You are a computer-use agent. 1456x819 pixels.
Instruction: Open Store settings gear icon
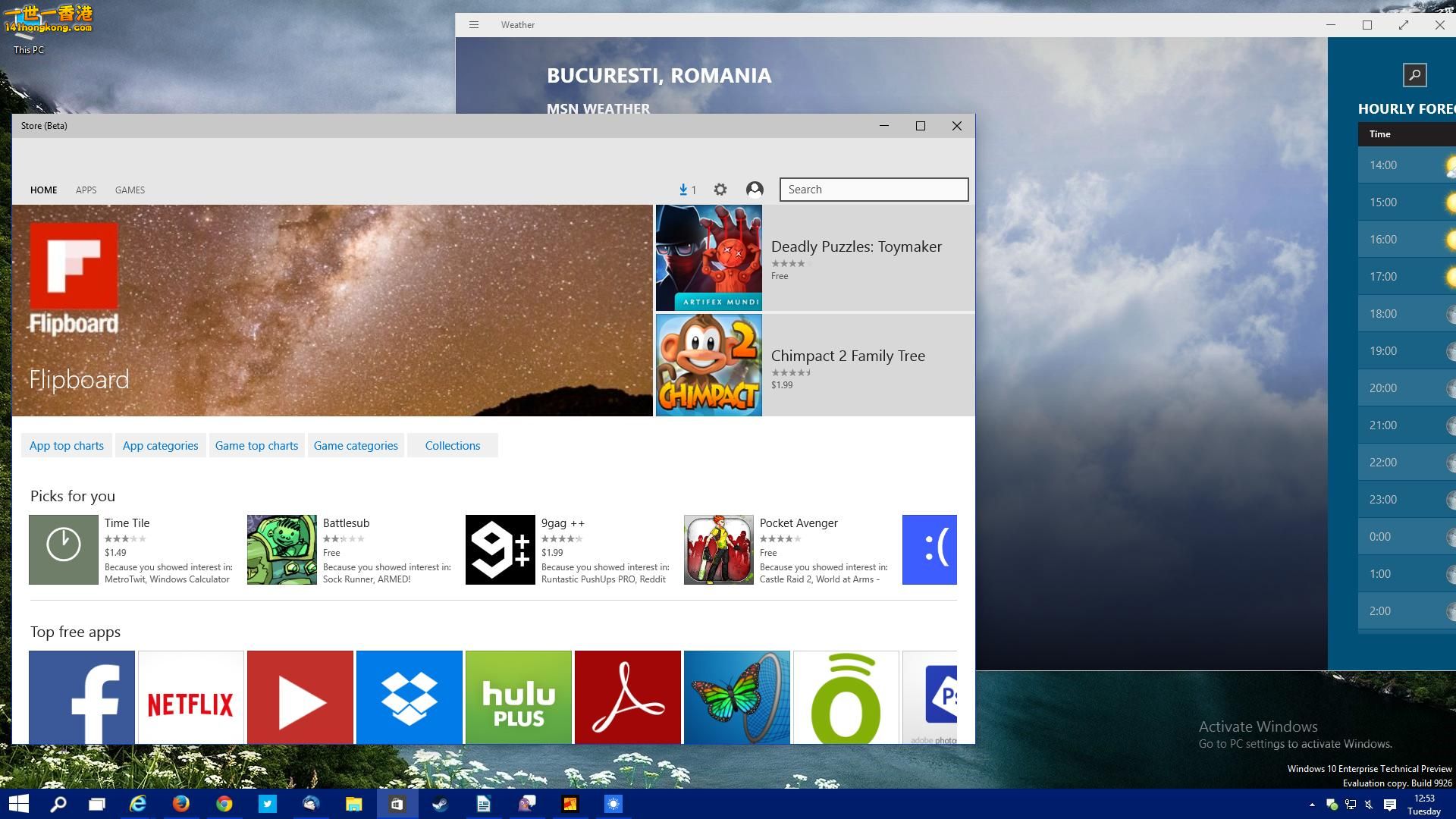pyautogui.click(x=720, y=190)
